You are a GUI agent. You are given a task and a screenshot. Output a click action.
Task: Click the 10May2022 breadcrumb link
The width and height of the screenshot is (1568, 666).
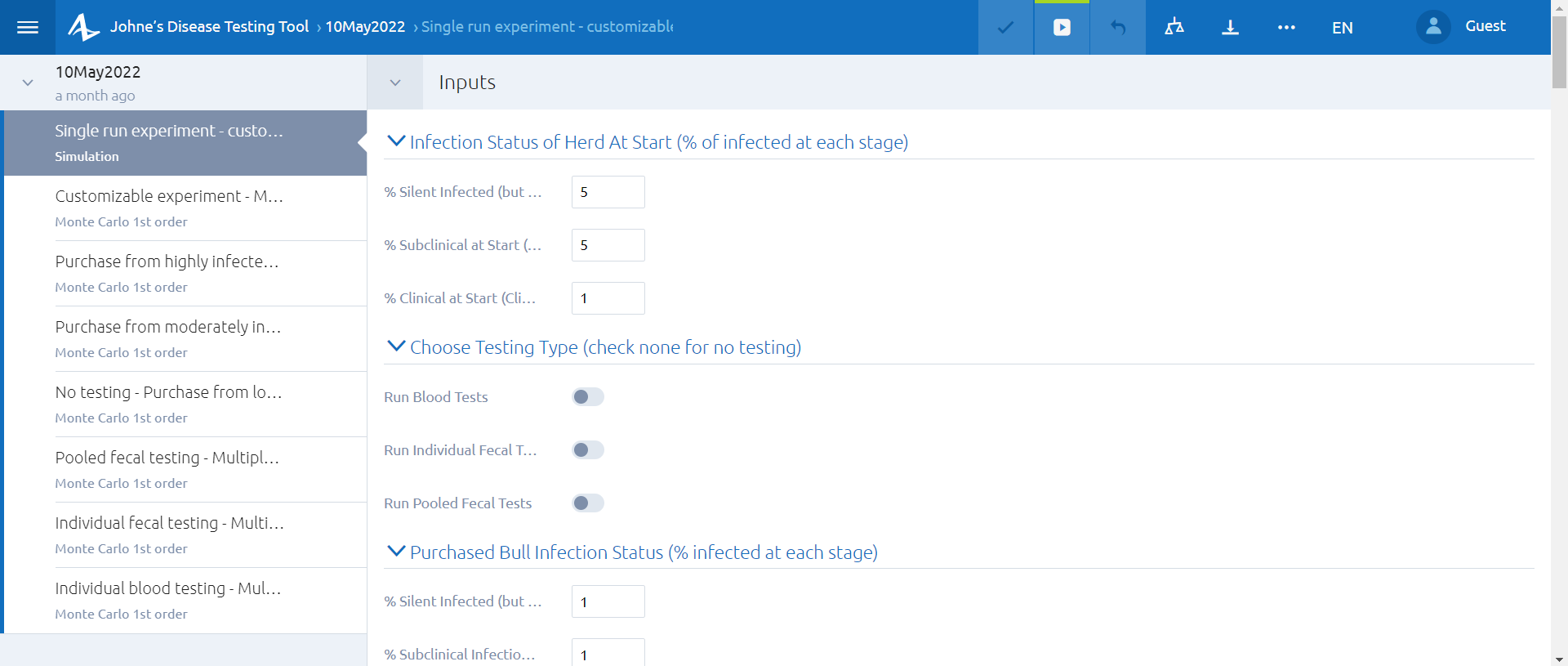pyautogui.click(x=365, y=27)
